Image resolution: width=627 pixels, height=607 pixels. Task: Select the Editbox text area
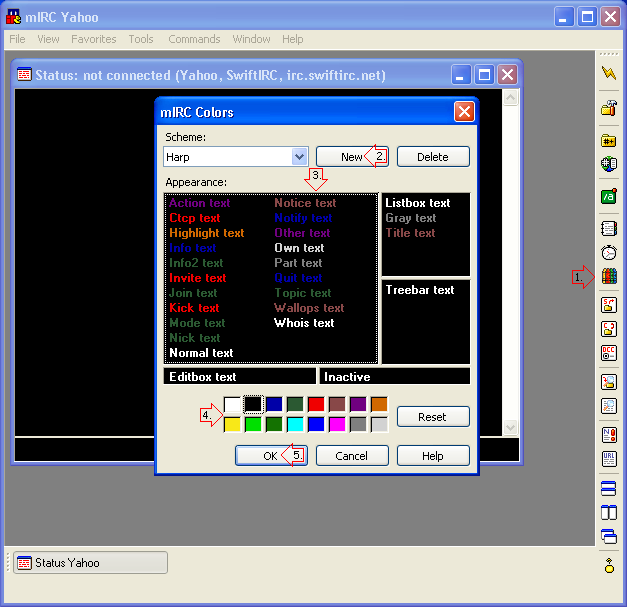tap(240, 376)
